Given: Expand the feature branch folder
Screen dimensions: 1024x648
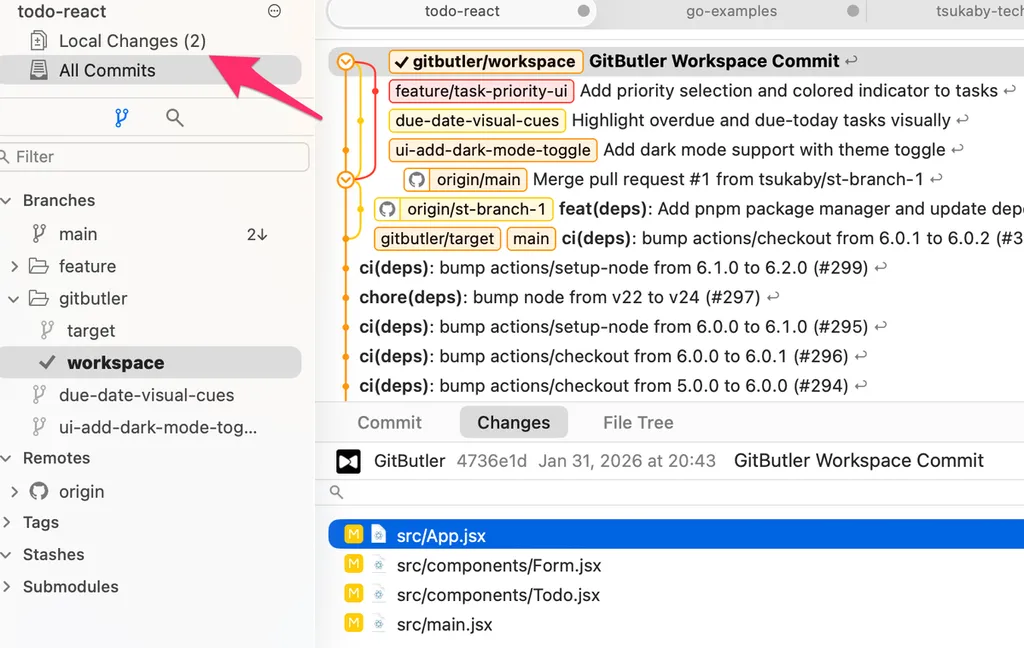Looking at the screenshot, I should tap(14, 267).
